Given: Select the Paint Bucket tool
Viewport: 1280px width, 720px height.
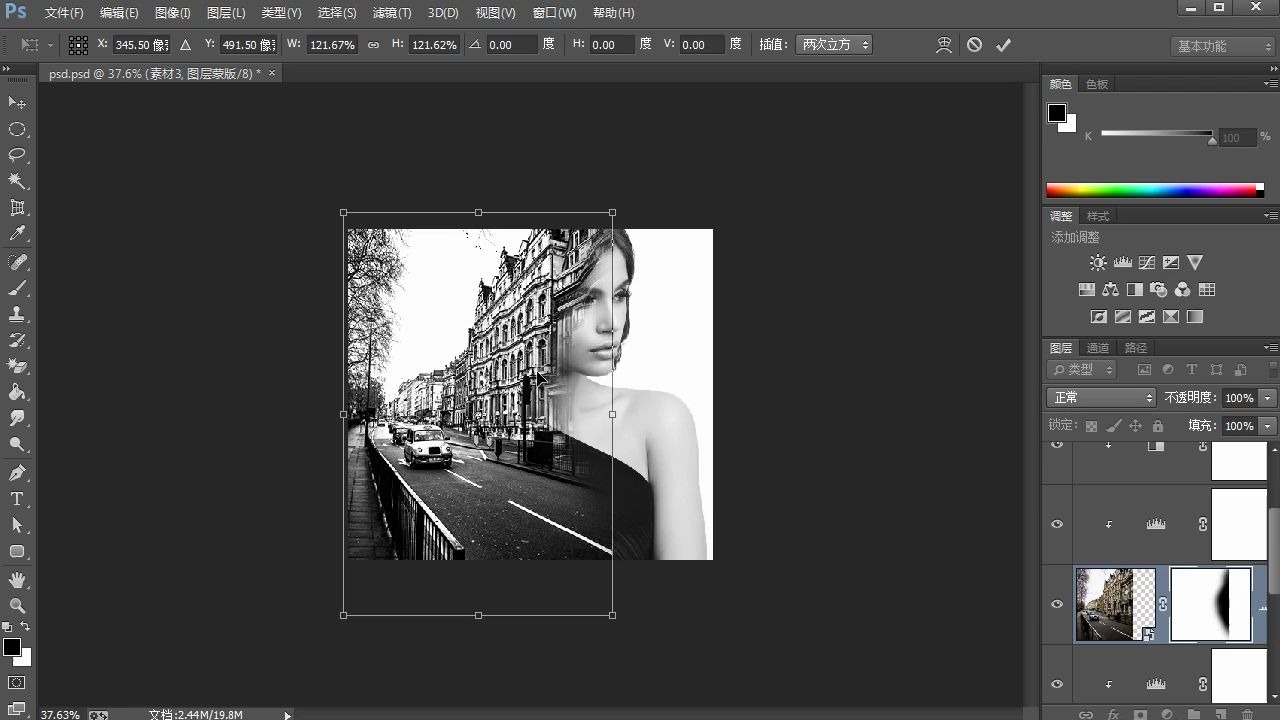Looking at the screenshot, I should point(17,392).
